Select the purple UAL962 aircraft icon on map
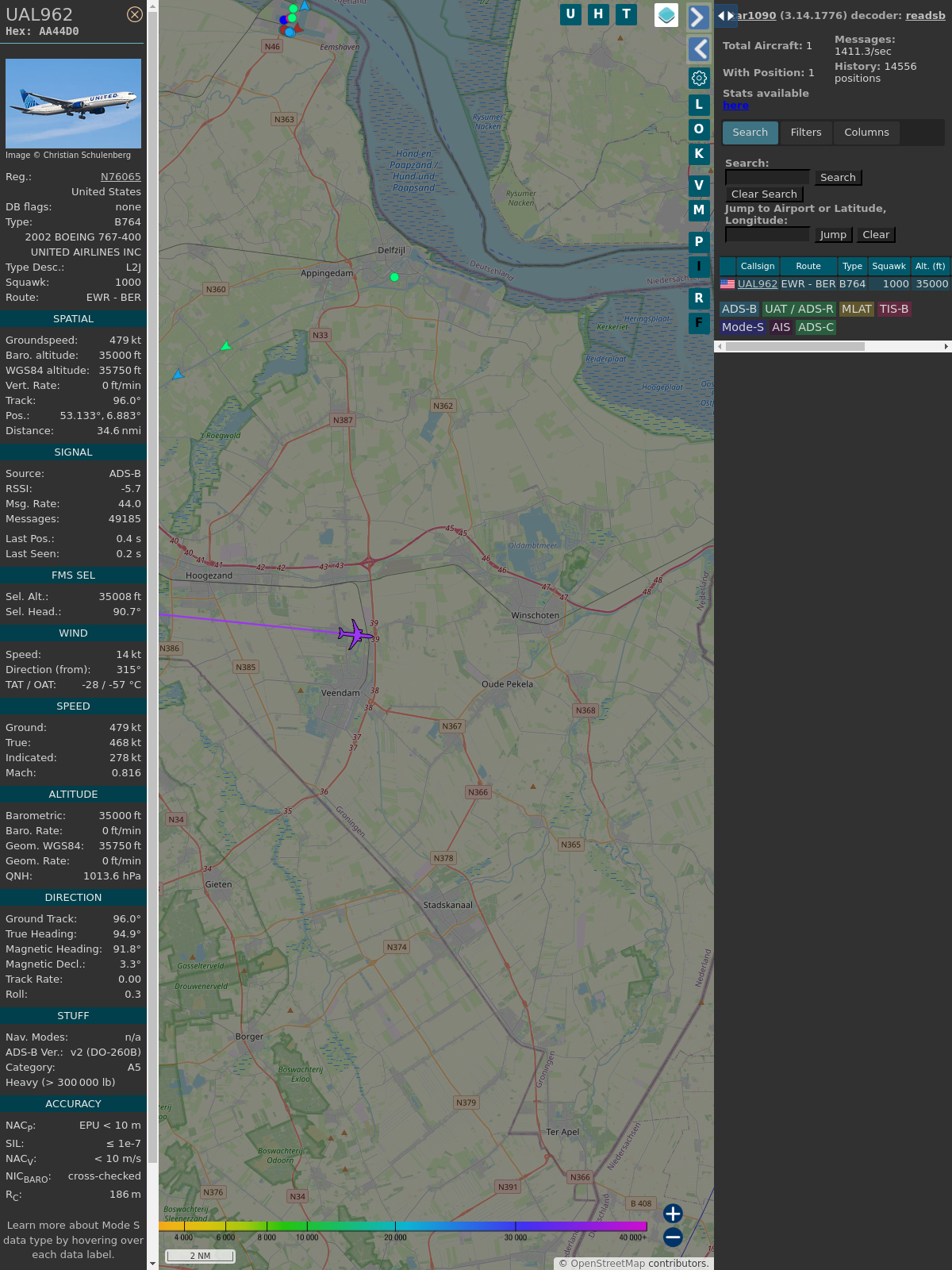952x1270 pixels. coord(355,634)
